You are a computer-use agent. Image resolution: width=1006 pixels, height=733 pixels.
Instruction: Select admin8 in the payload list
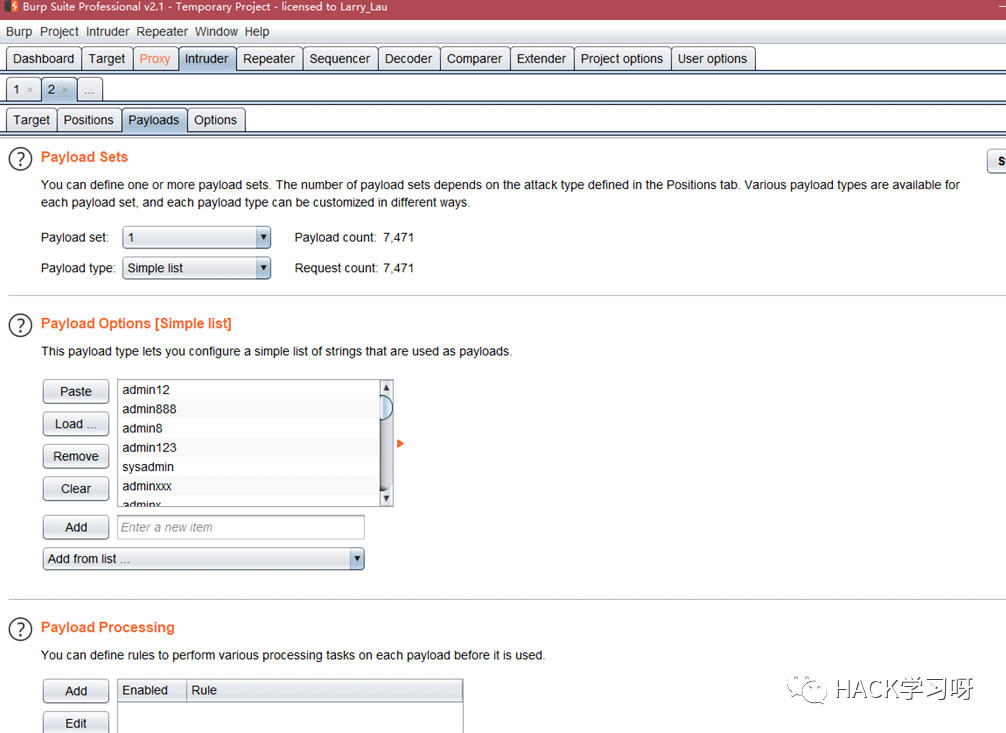click(x=249, y=428)
